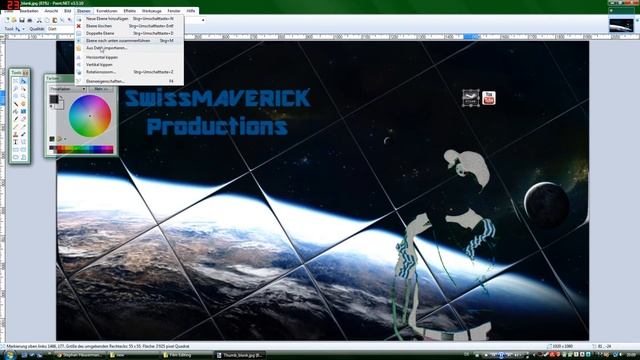Open the Werkzeuge menu
This screenshot has height=360, width=640.
click(x=151, y=11)
